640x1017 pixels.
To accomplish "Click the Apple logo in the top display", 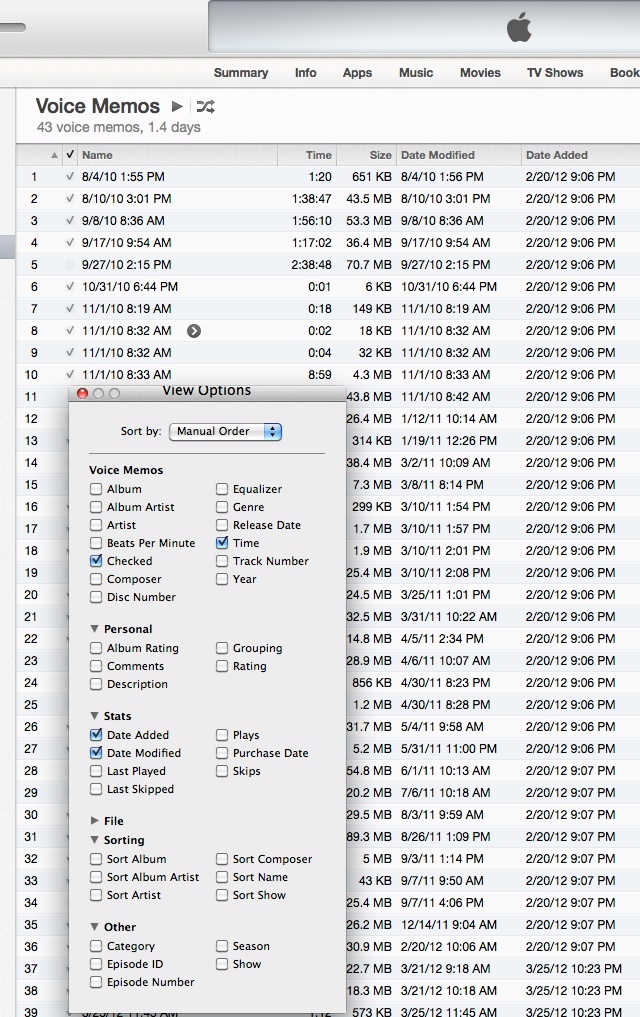I will coord(518,28).
